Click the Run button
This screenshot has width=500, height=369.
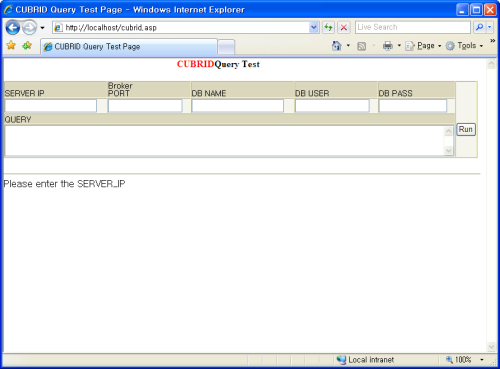466,129
